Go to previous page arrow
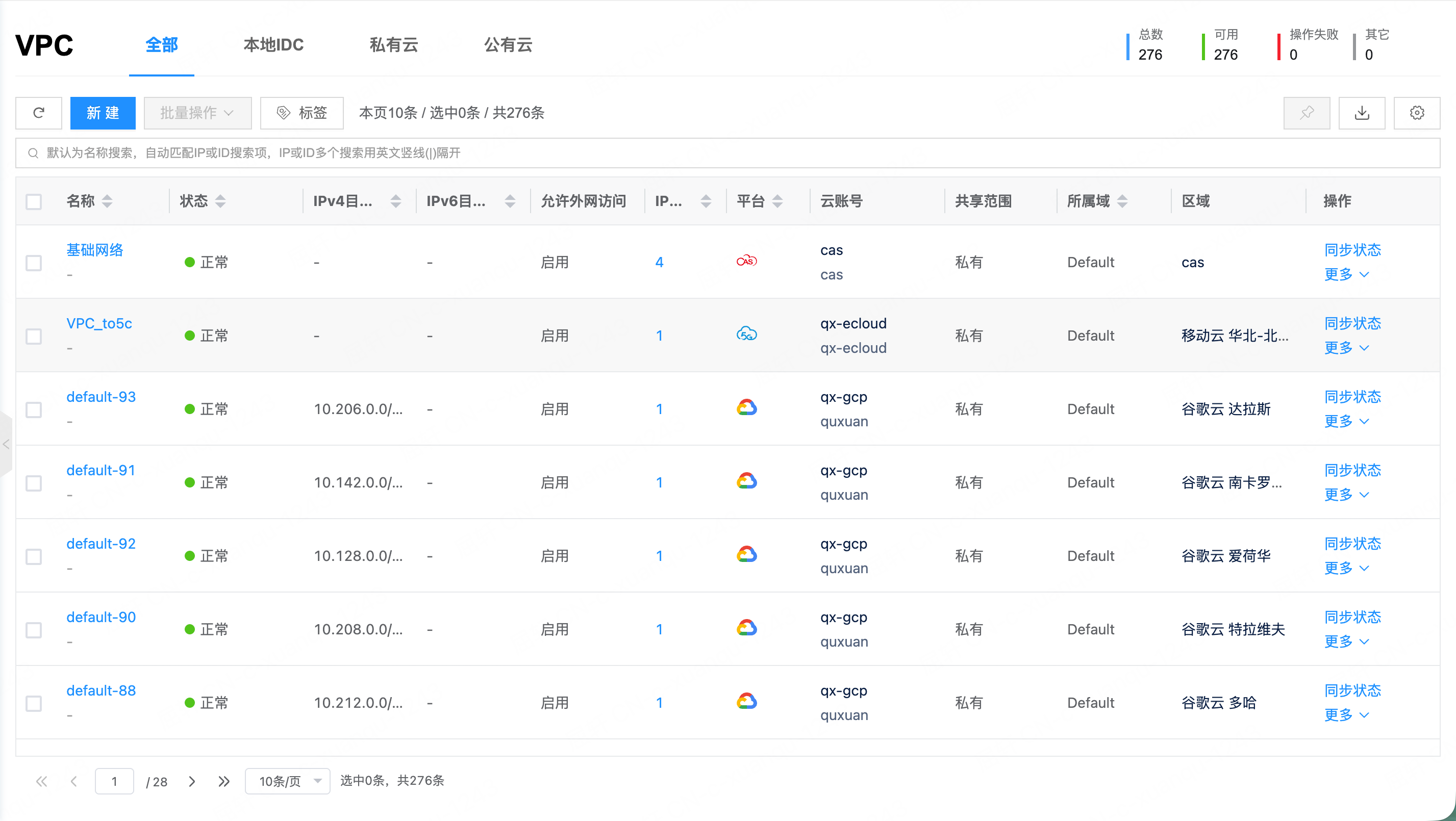Image resolution: width=1456 pixels, height=821 pixels. (x=73, y=781)
